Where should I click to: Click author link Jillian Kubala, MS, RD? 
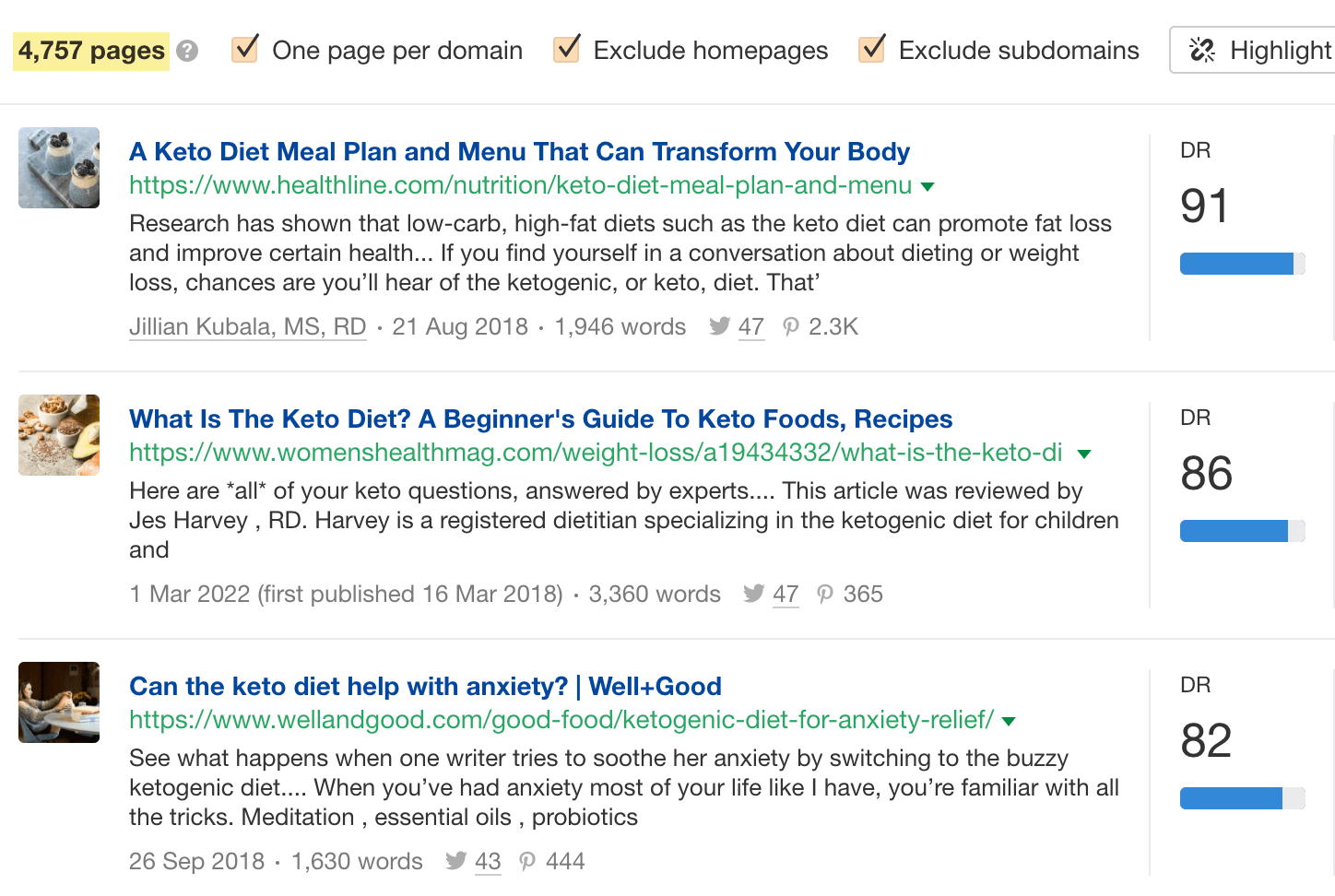pos(247,326)
